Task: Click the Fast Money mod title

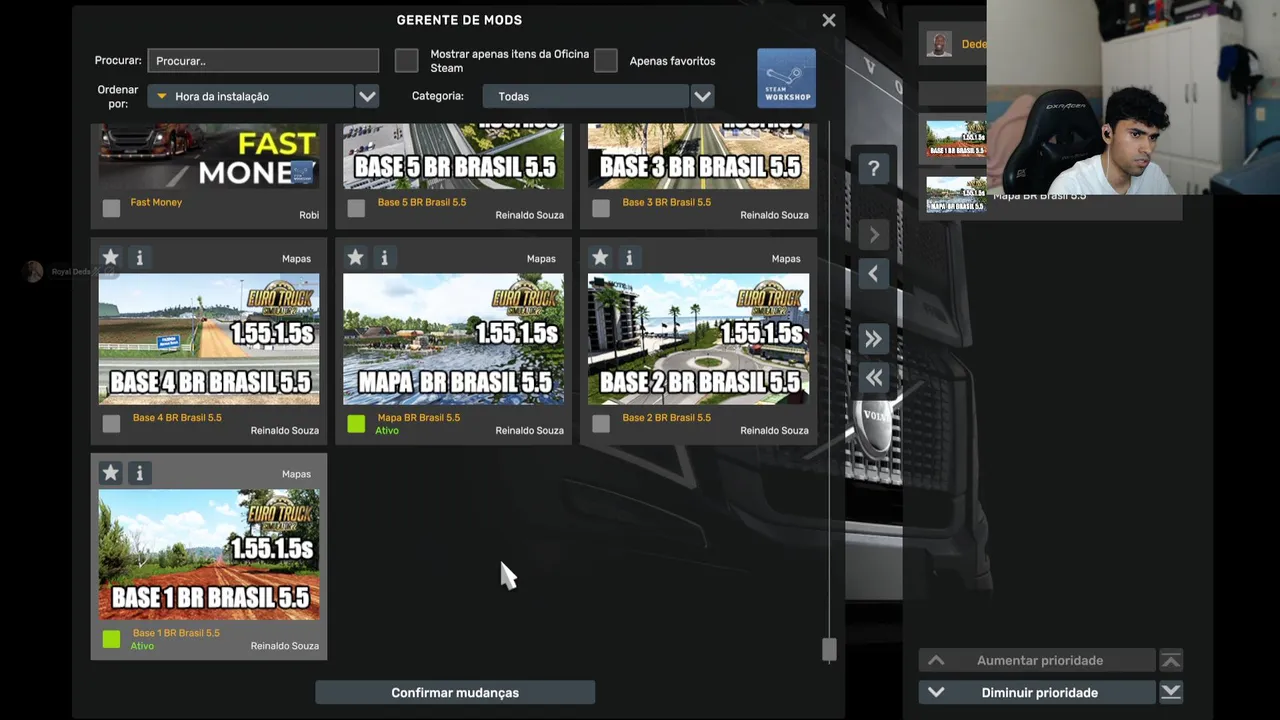Action: click(156, 202)
